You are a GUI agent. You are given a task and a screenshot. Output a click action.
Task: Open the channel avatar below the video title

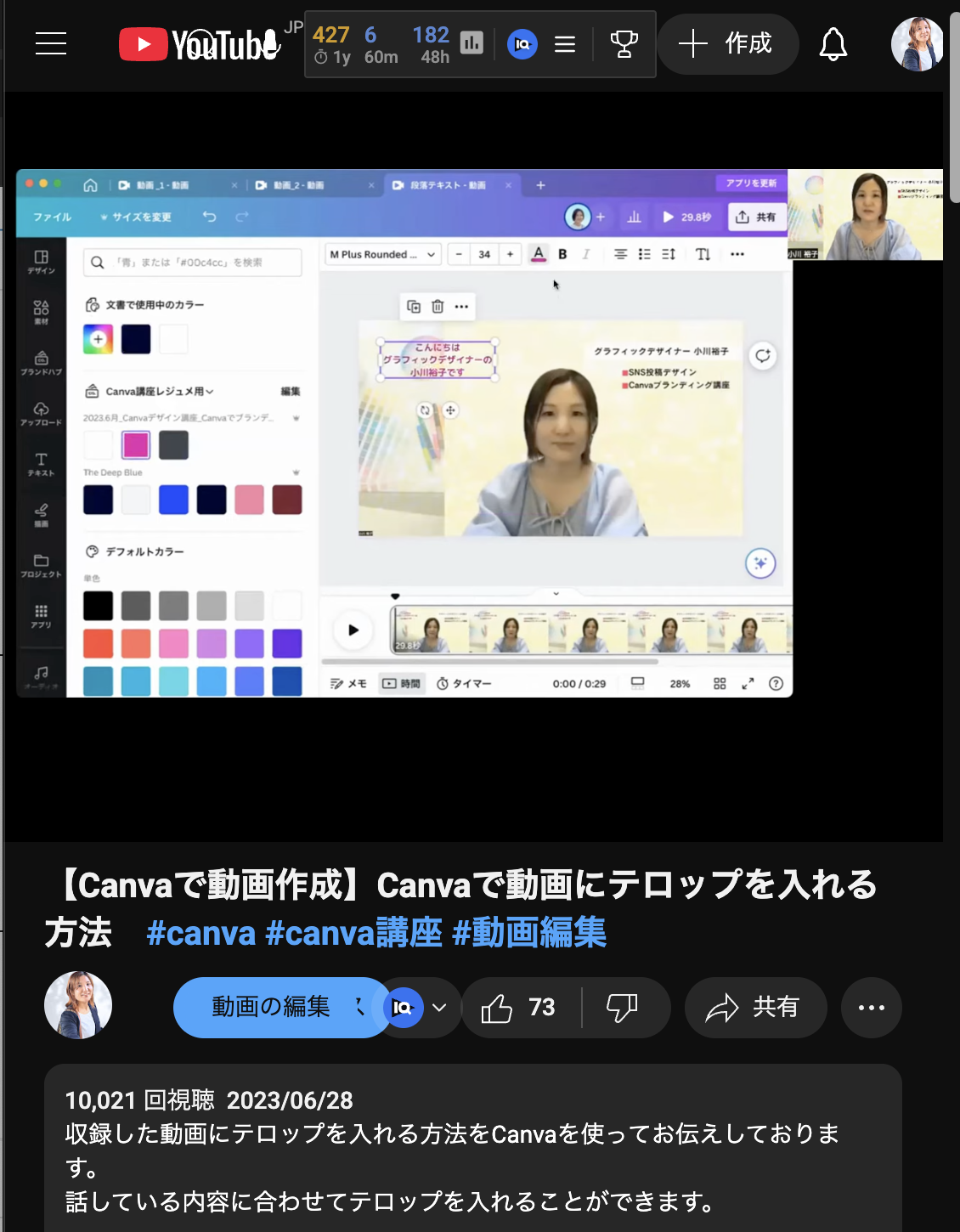(78, 1005)
